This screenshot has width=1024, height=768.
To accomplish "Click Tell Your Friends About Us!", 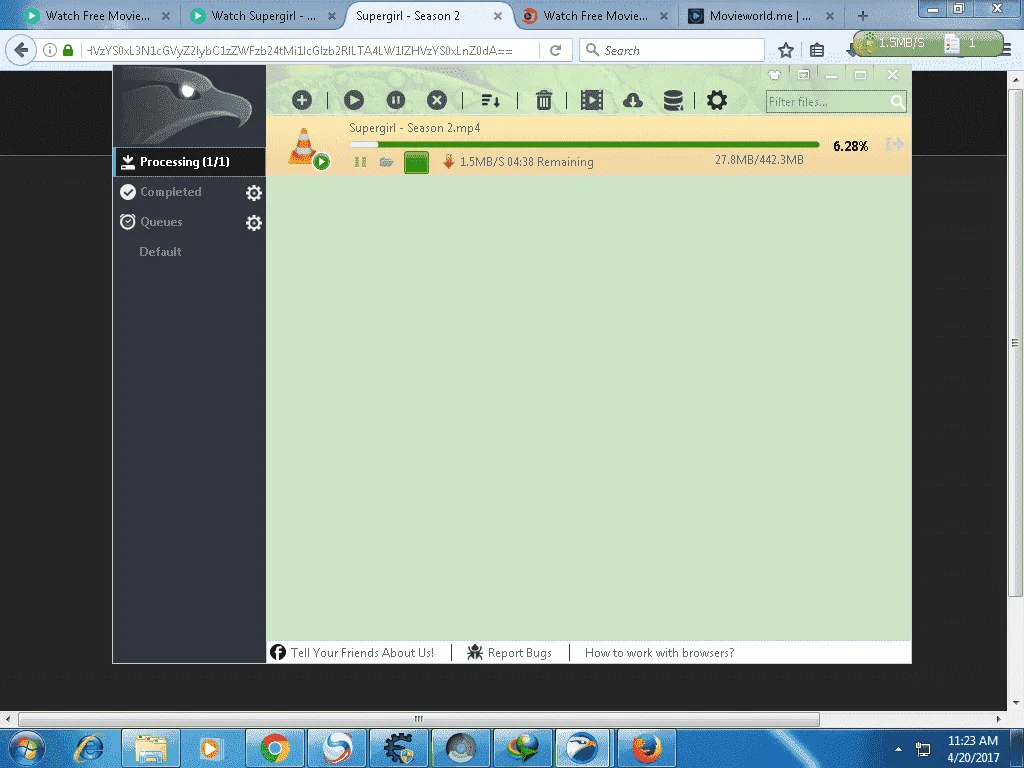I will [x=362, y=653].
